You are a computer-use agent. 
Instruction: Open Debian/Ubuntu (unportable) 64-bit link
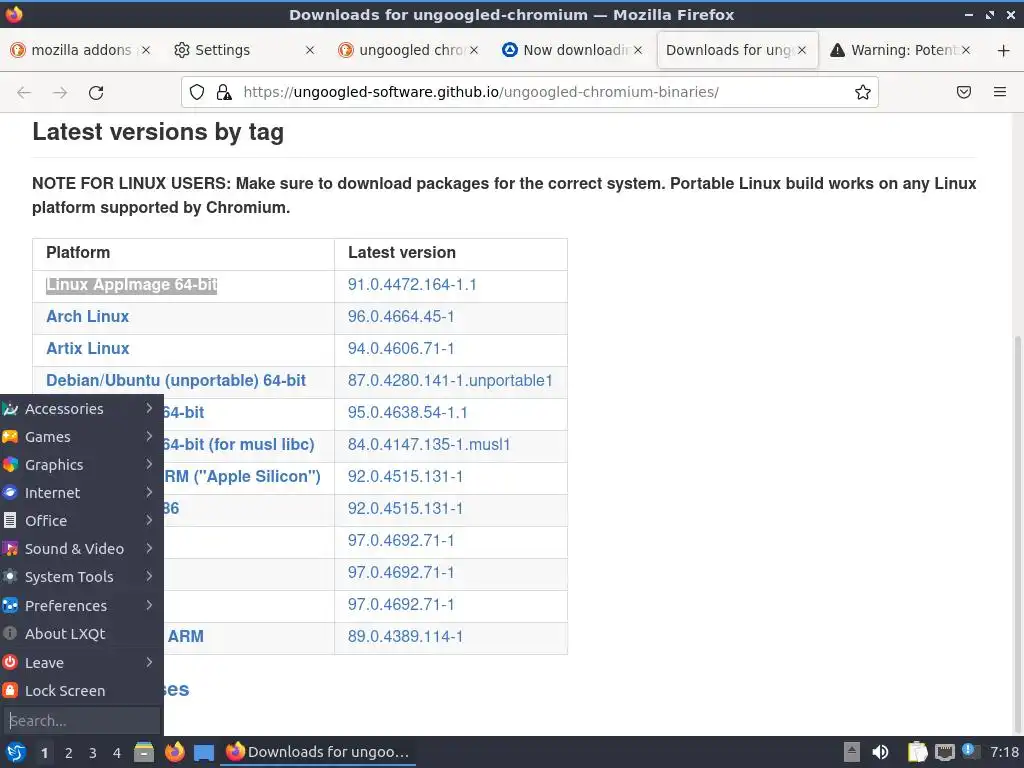click(x=176, y=381)
